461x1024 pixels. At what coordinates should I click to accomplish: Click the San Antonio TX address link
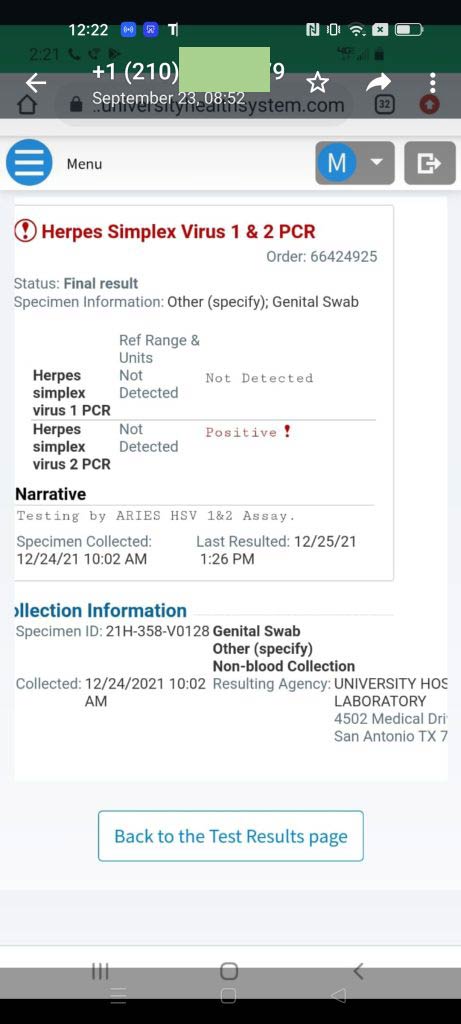[390, 736]
